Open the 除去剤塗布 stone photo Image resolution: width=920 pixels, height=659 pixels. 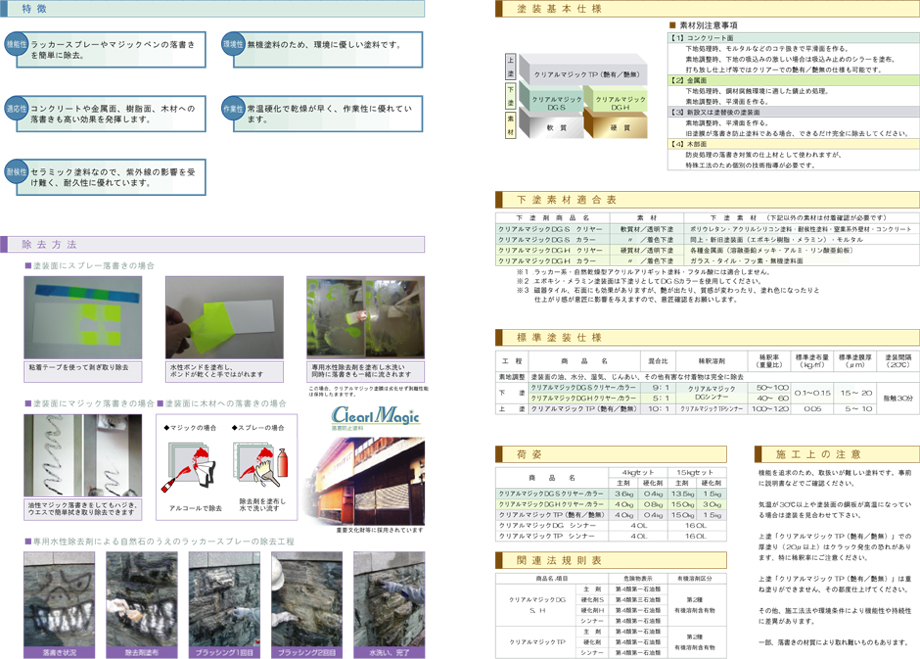(x=141, y=600)
